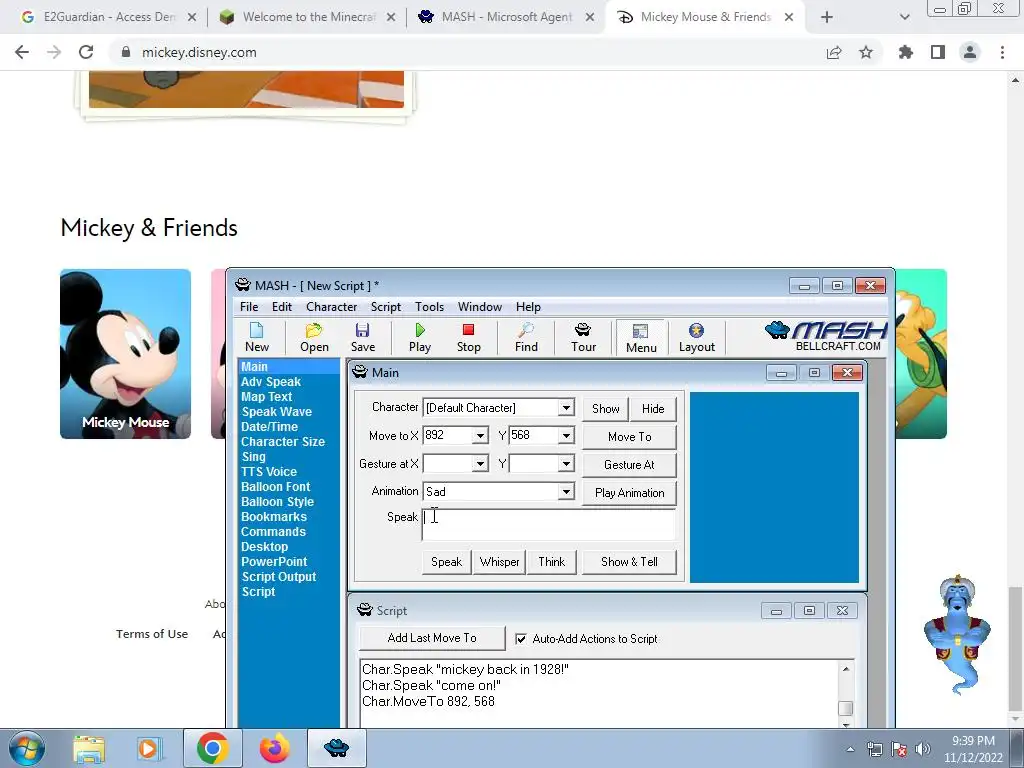Click the New script toolbar icon
The height and width of the screenshot is (768, 1024).
[x=257, y=337]
